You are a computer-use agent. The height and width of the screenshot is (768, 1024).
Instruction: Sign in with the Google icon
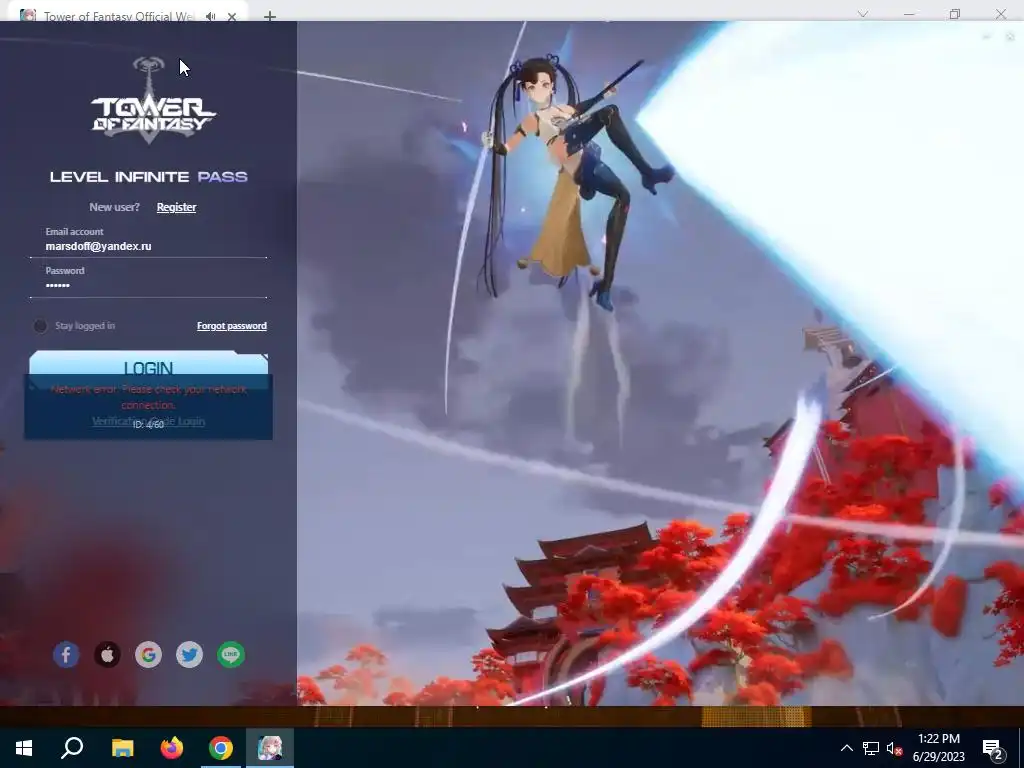[x=148, y=654]
